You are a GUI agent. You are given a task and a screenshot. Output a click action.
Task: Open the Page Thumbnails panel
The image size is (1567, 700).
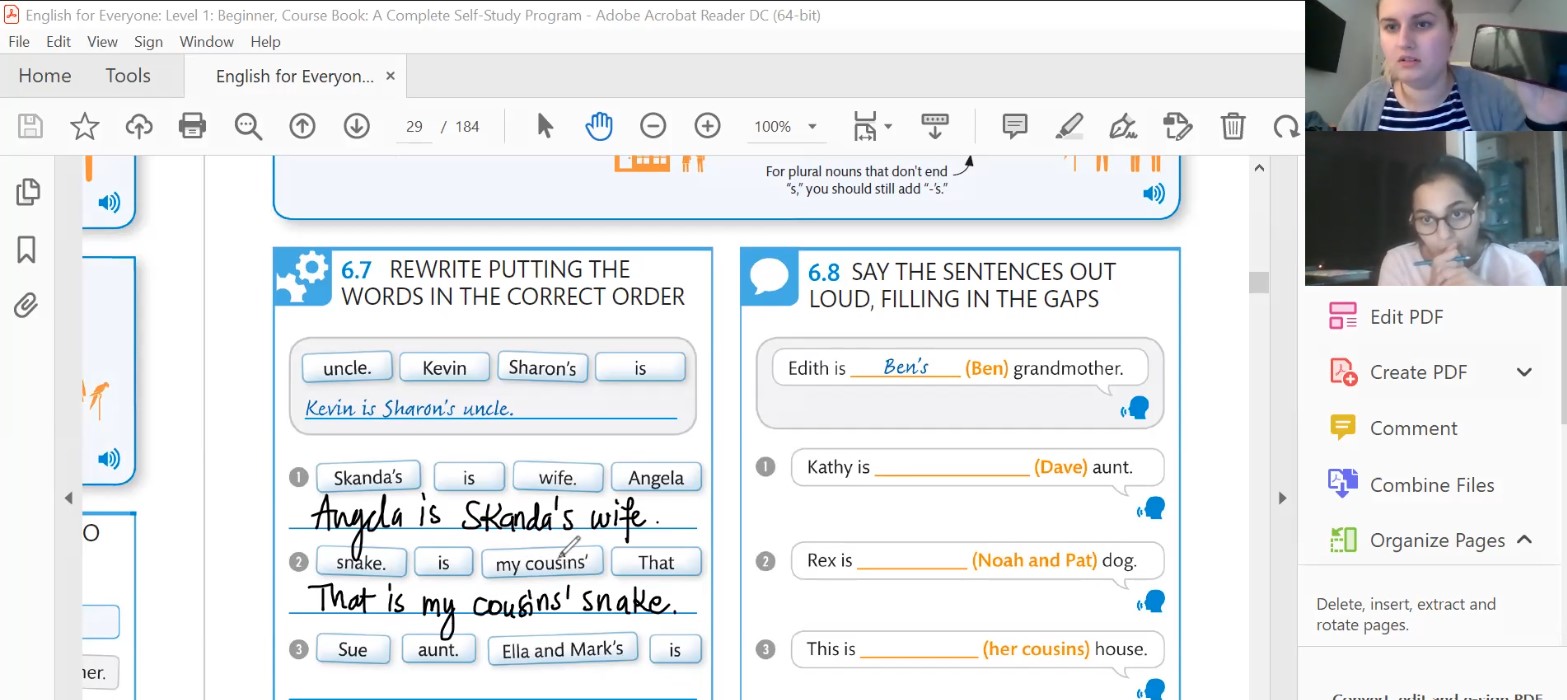point(28,192)
